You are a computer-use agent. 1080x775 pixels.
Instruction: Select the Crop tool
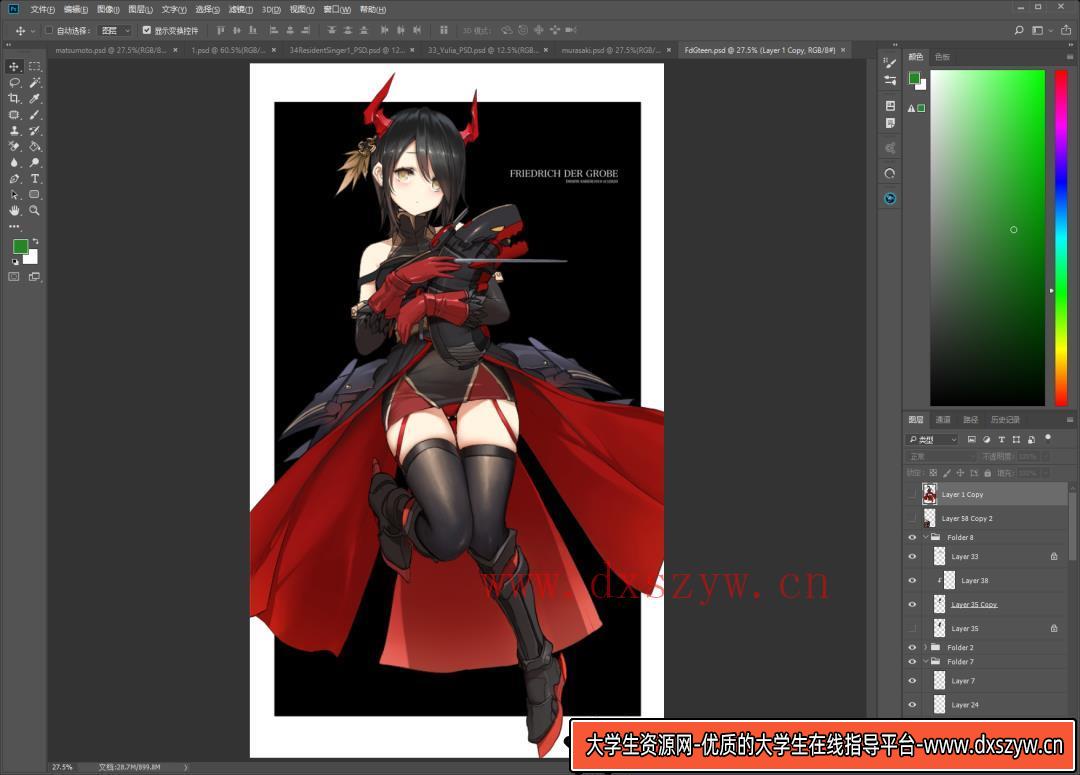click(14, 99)
